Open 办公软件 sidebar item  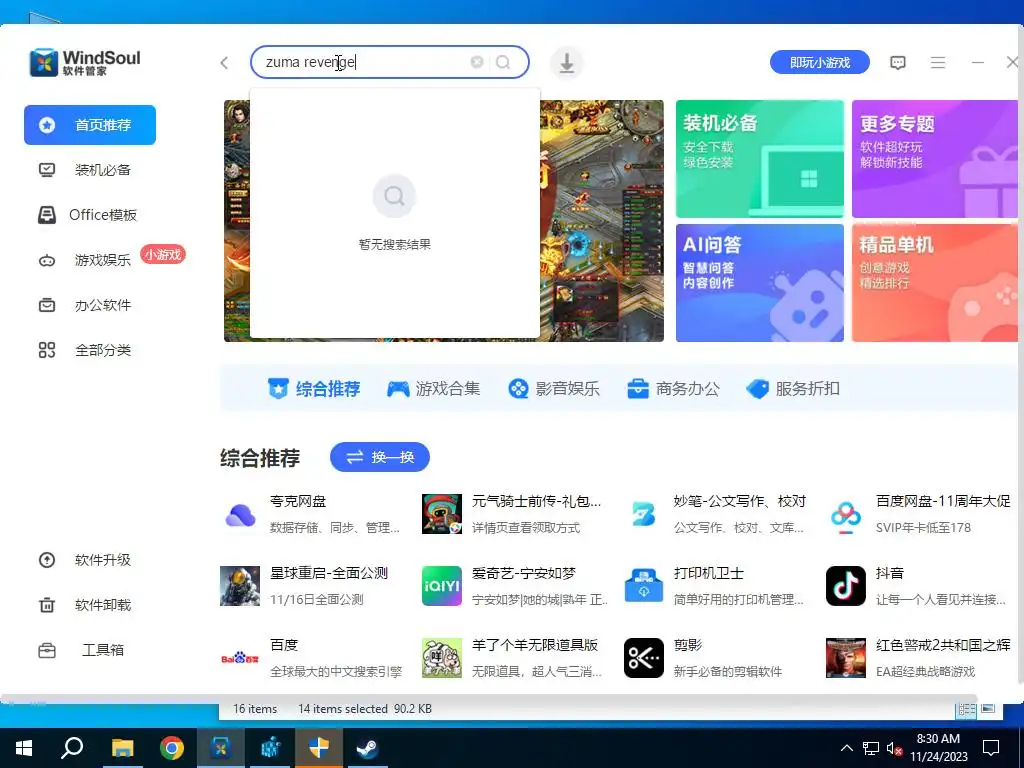[90, 305]
